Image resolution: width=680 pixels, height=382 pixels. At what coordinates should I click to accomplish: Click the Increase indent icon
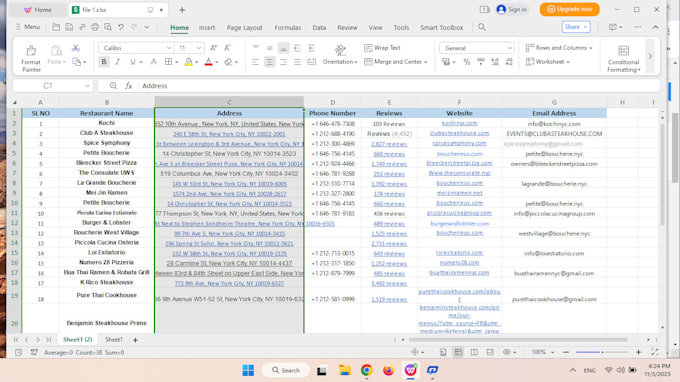click(311, 48)
